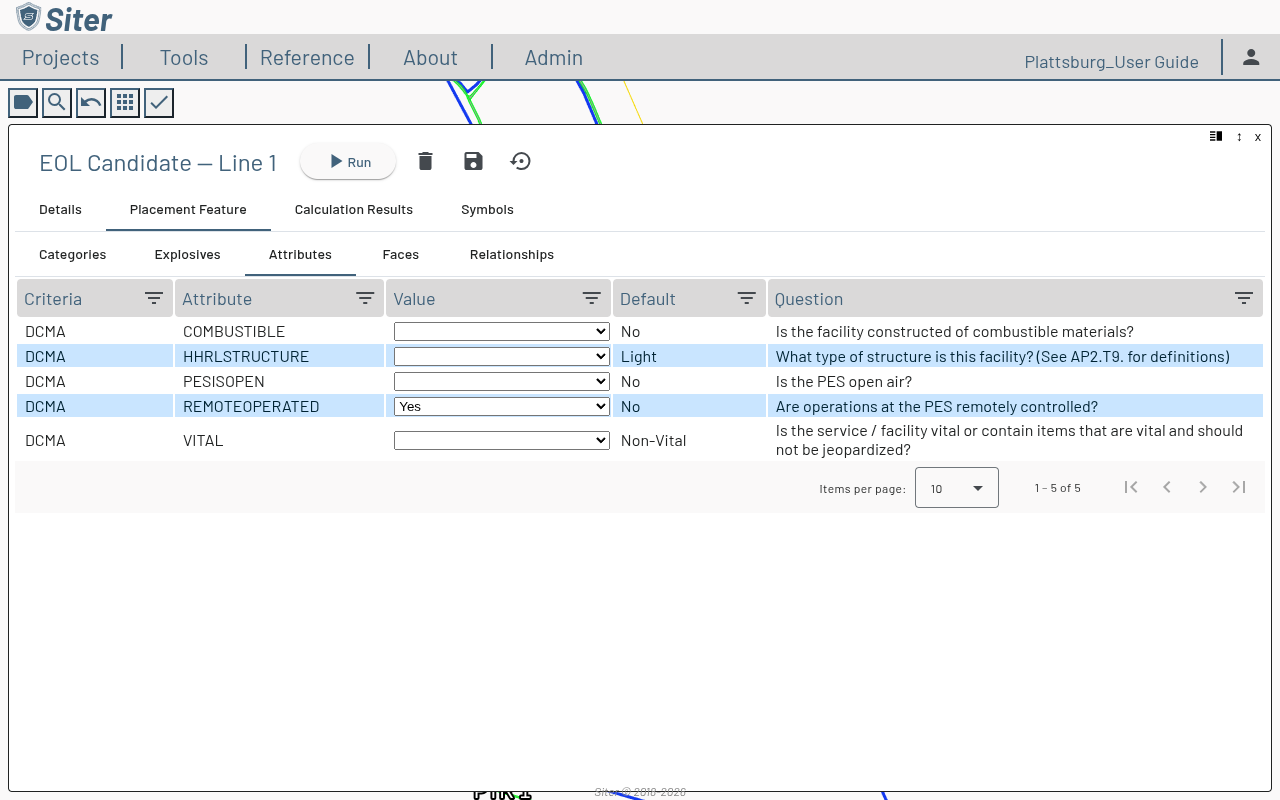1280x800 pixels.
Task: Open the Relationships sub-tab
Action: [x=512, y=254]
